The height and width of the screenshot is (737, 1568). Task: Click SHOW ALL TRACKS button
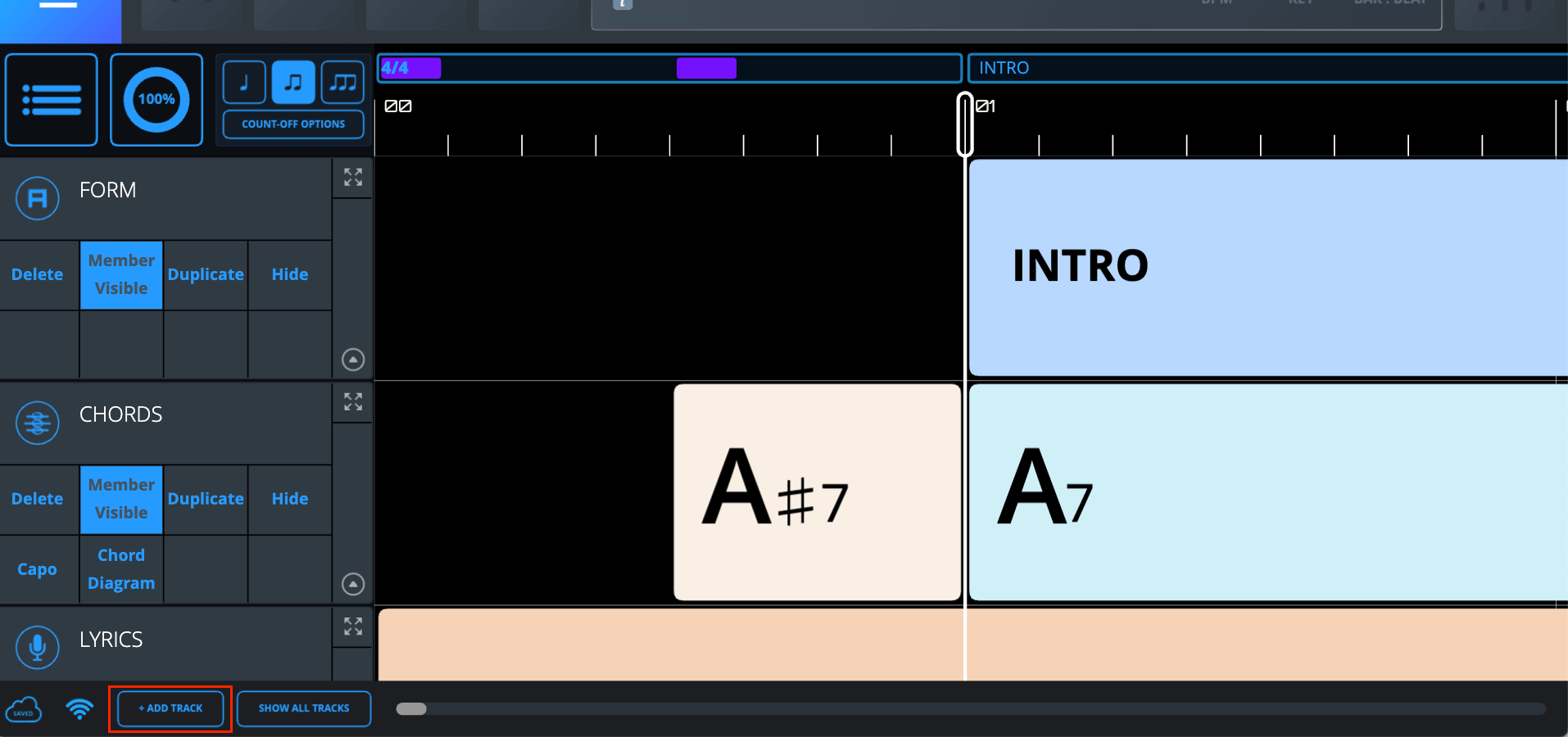tap(304, 708)
